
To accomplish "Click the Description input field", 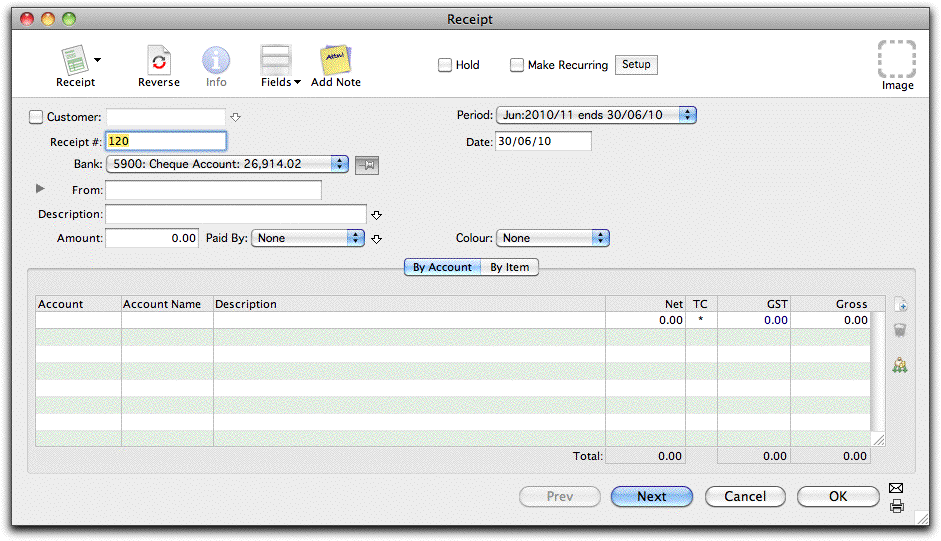I will click(236, 214).
